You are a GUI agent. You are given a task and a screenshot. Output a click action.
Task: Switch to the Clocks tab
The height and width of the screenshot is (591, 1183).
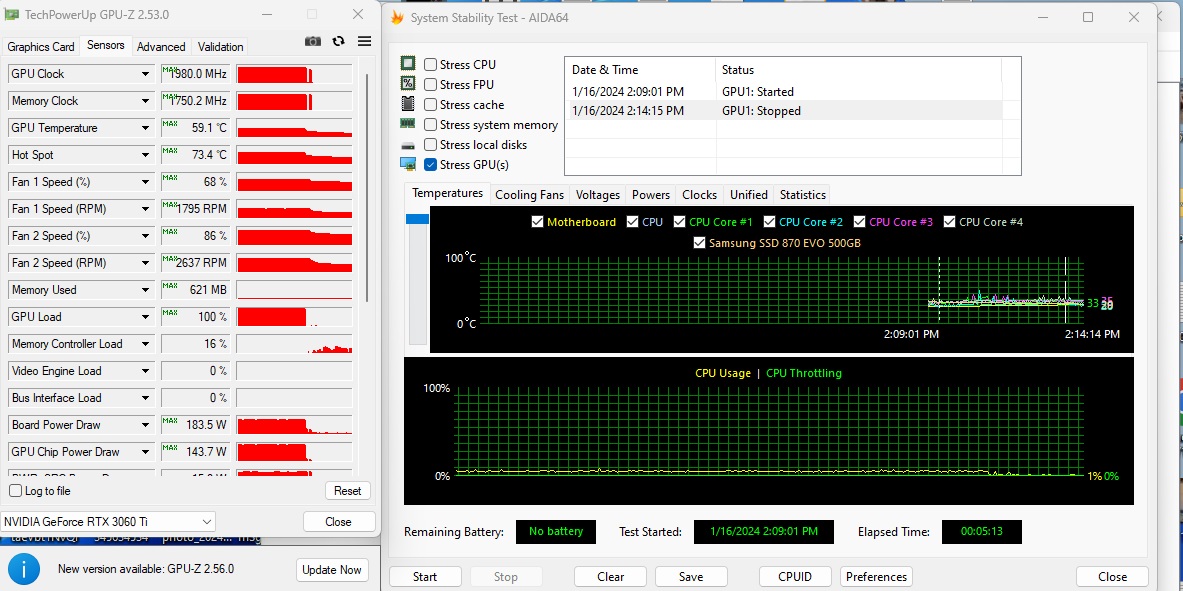(699, 195)
